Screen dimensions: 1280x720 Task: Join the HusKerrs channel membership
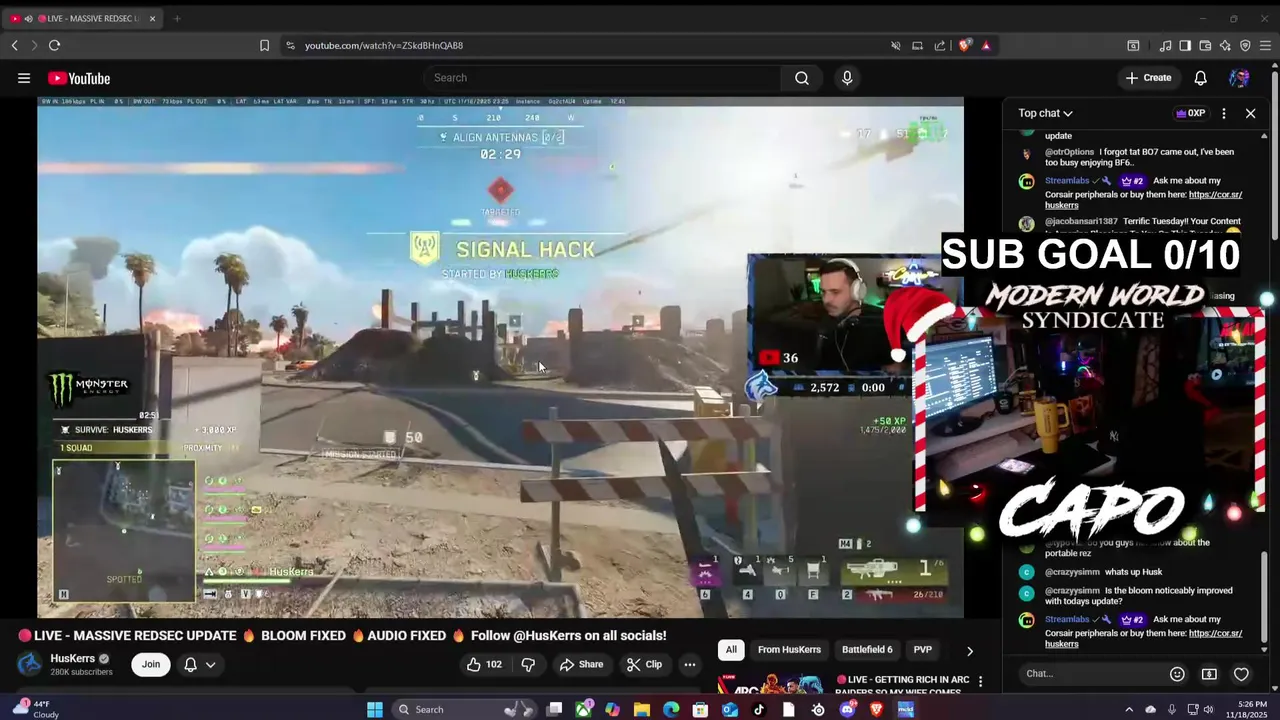(151, 664)
